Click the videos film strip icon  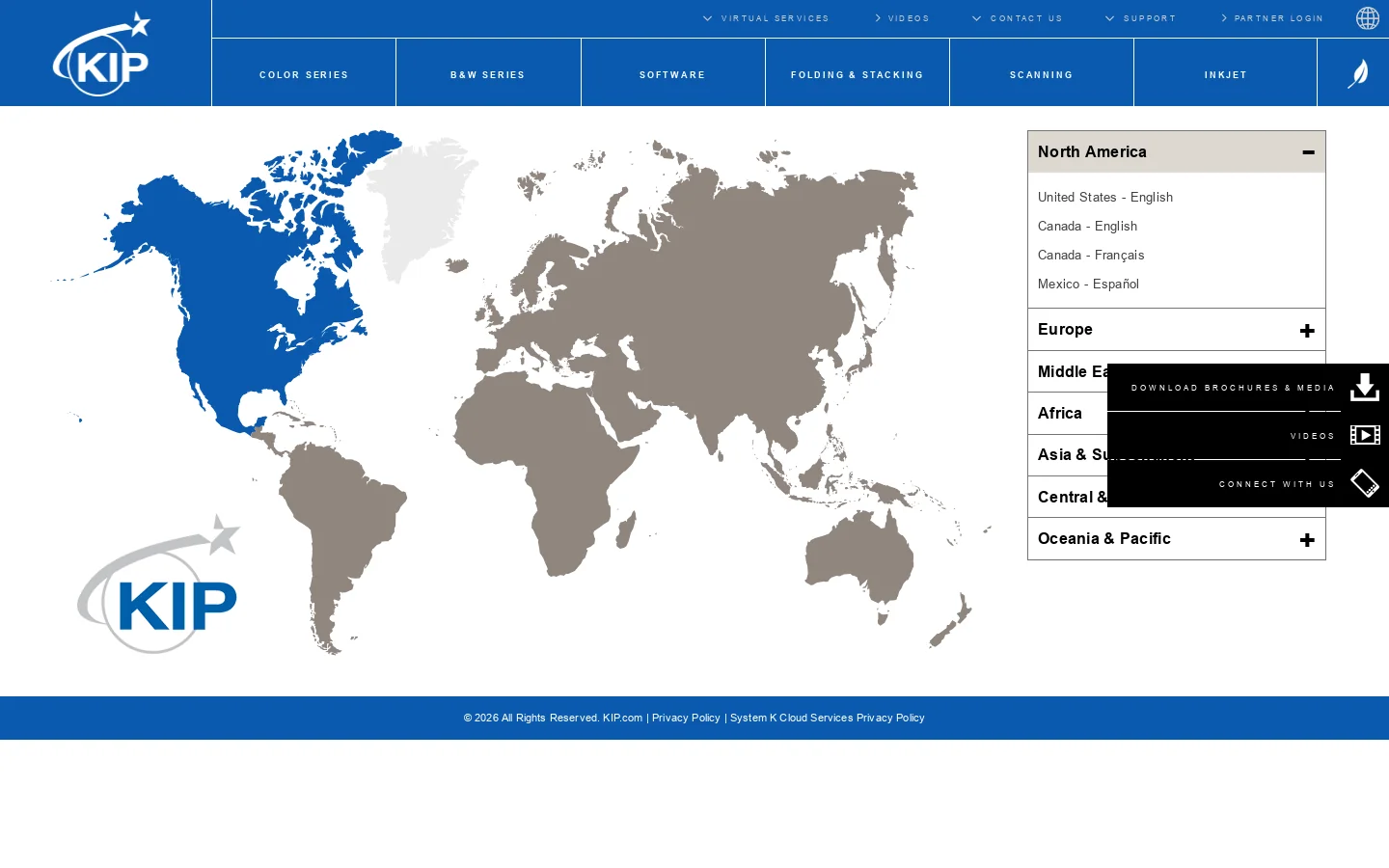click(x=1365, y=435)
